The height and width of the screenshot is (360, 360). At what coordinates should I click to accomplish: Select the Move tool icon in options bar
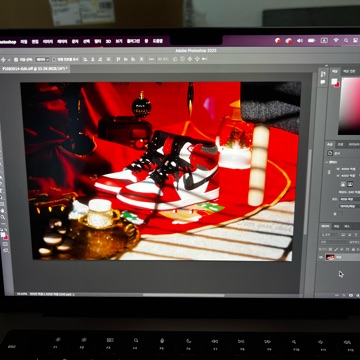3,59
